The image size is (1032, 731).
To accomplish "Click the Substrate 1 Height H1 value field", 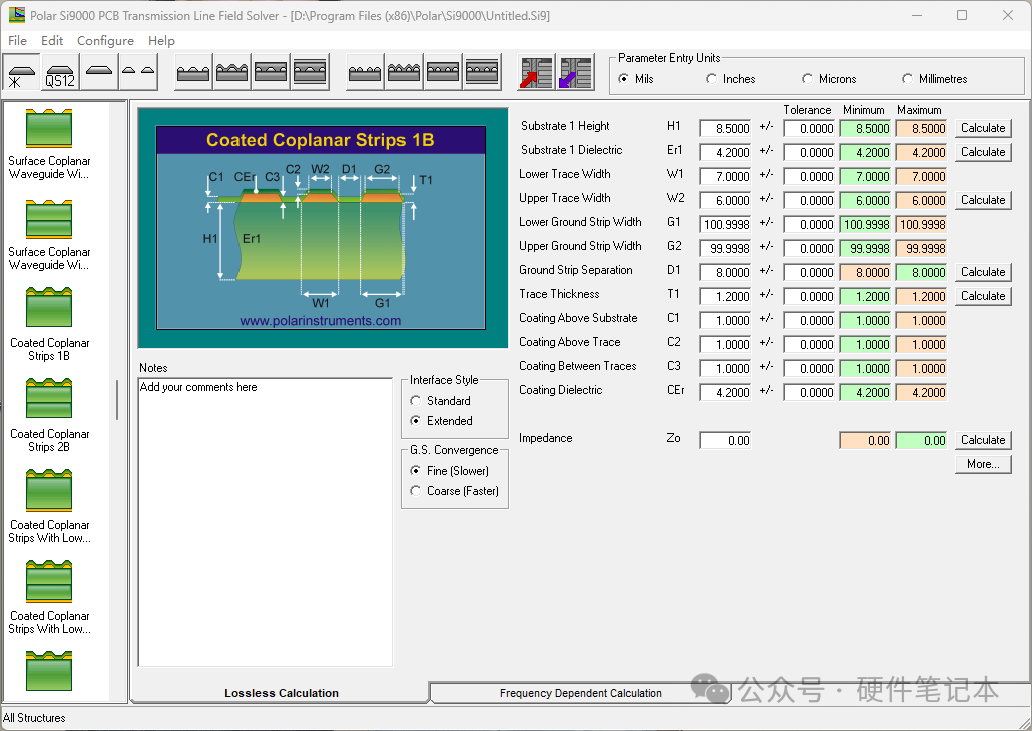I will pyautogui.click(x=725, y=128).
